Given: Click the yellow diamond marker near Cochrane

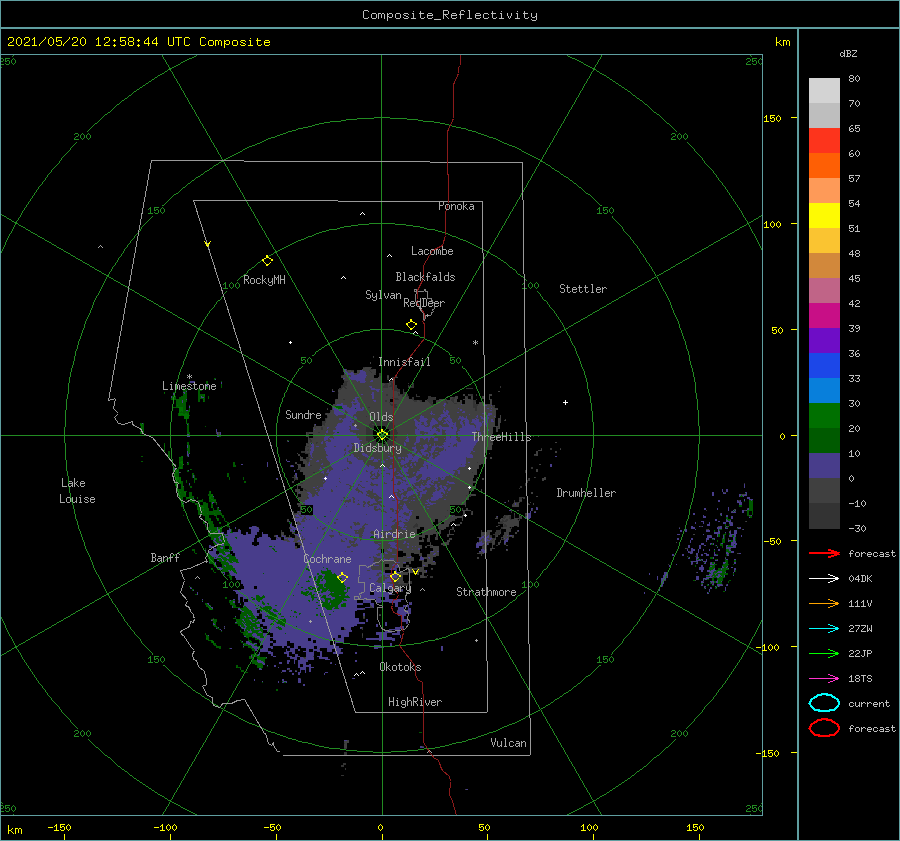Looking at the screenshot, I should [x=343, y=577].
